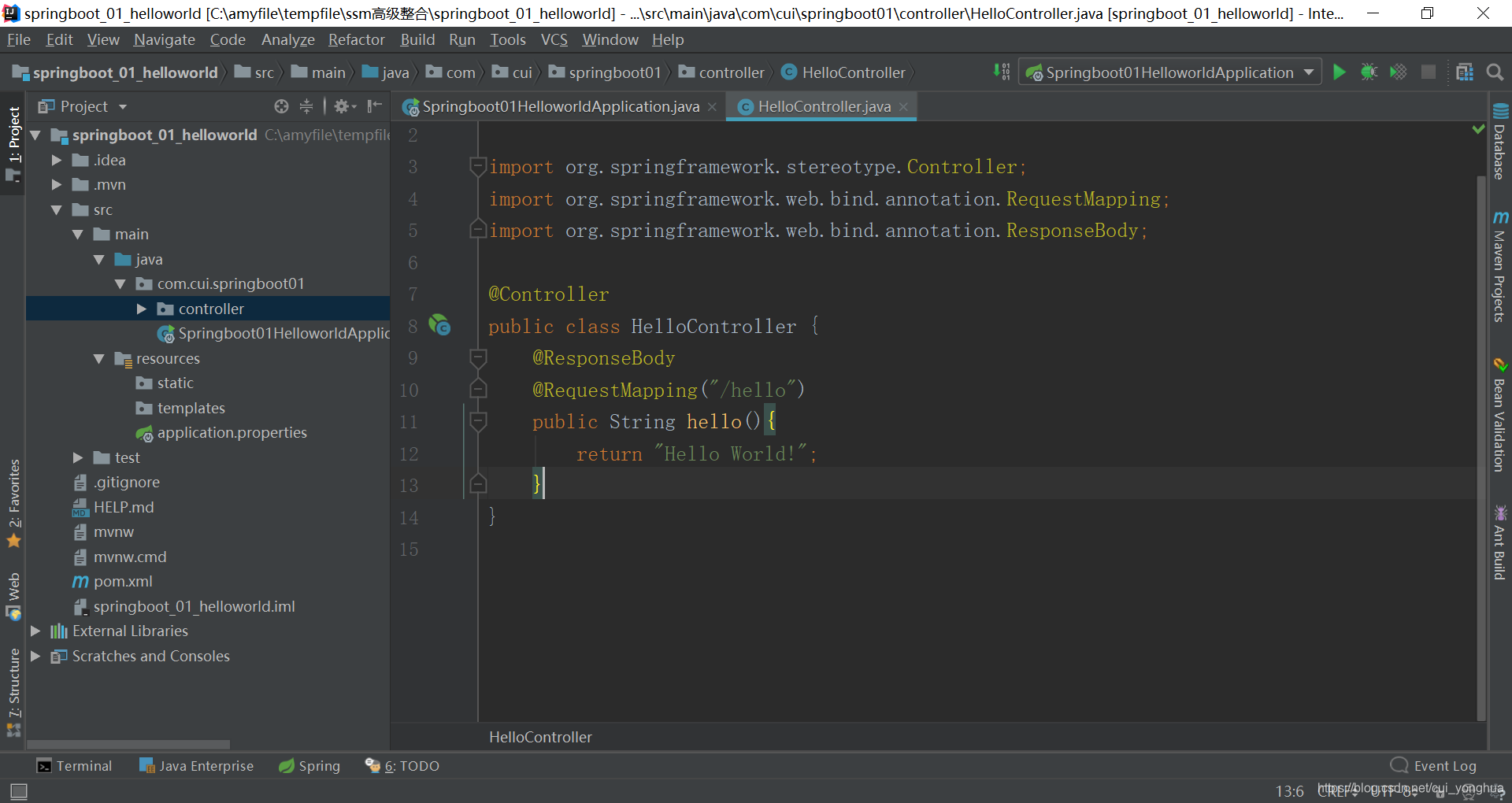The image size is (1512, 803).
Task: Click Run with Coverage icon
Action: [x=1398, y=72]
